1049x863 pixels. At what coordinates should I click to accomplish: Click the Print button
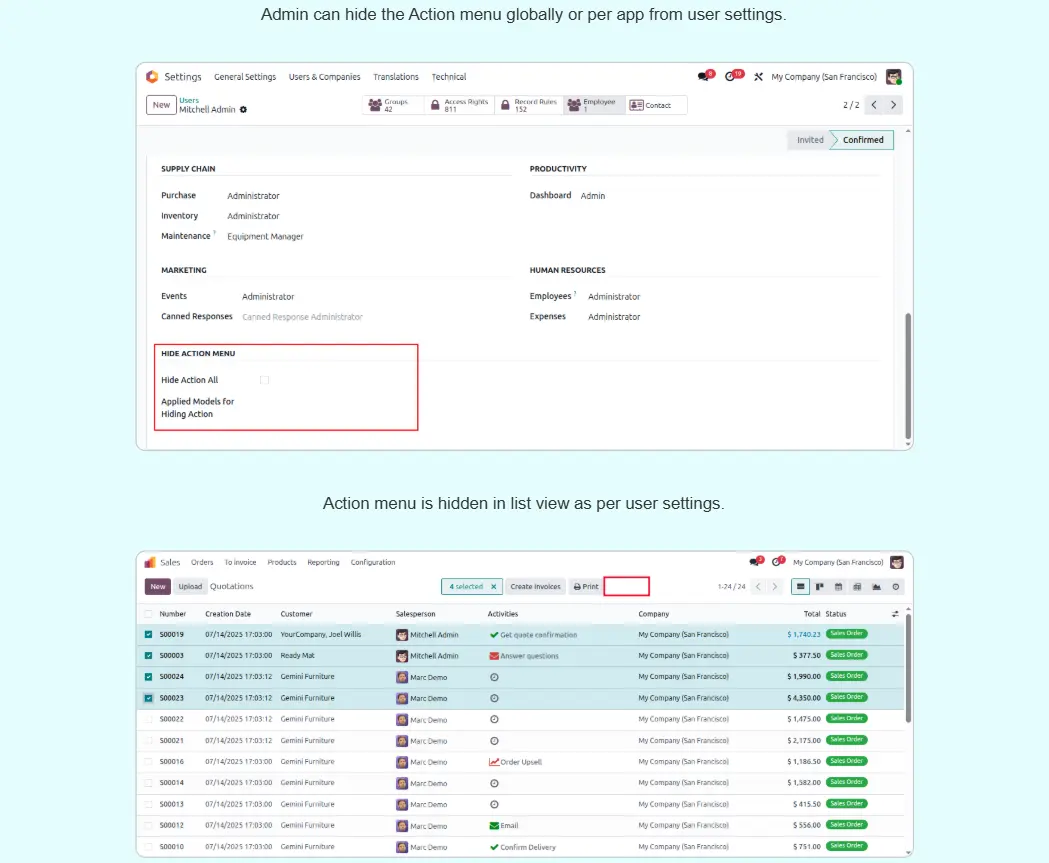586,587
